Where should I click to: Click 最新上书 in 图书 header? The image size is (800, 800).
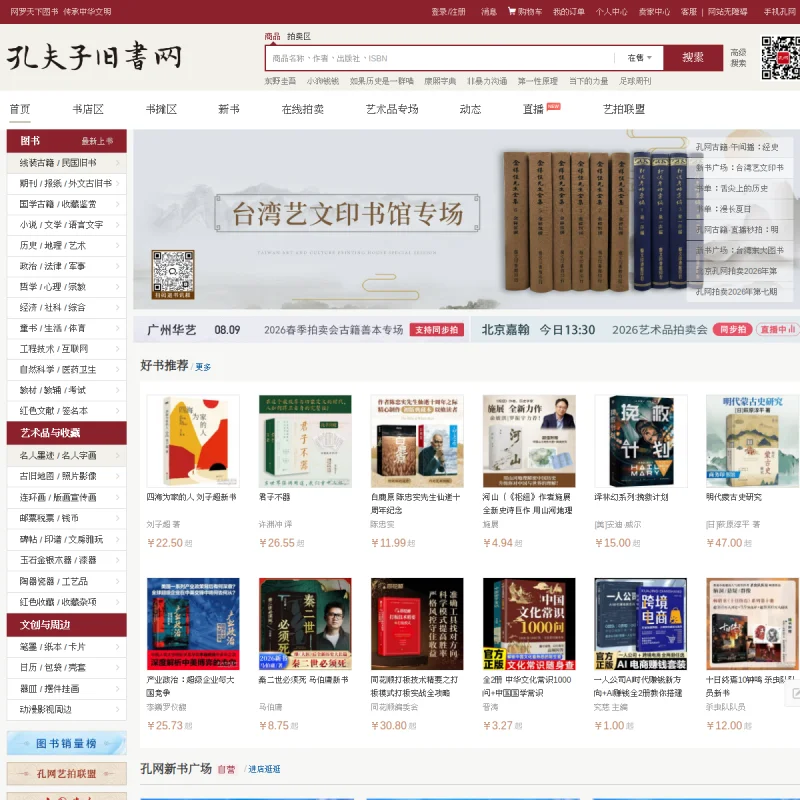(97, 141)
